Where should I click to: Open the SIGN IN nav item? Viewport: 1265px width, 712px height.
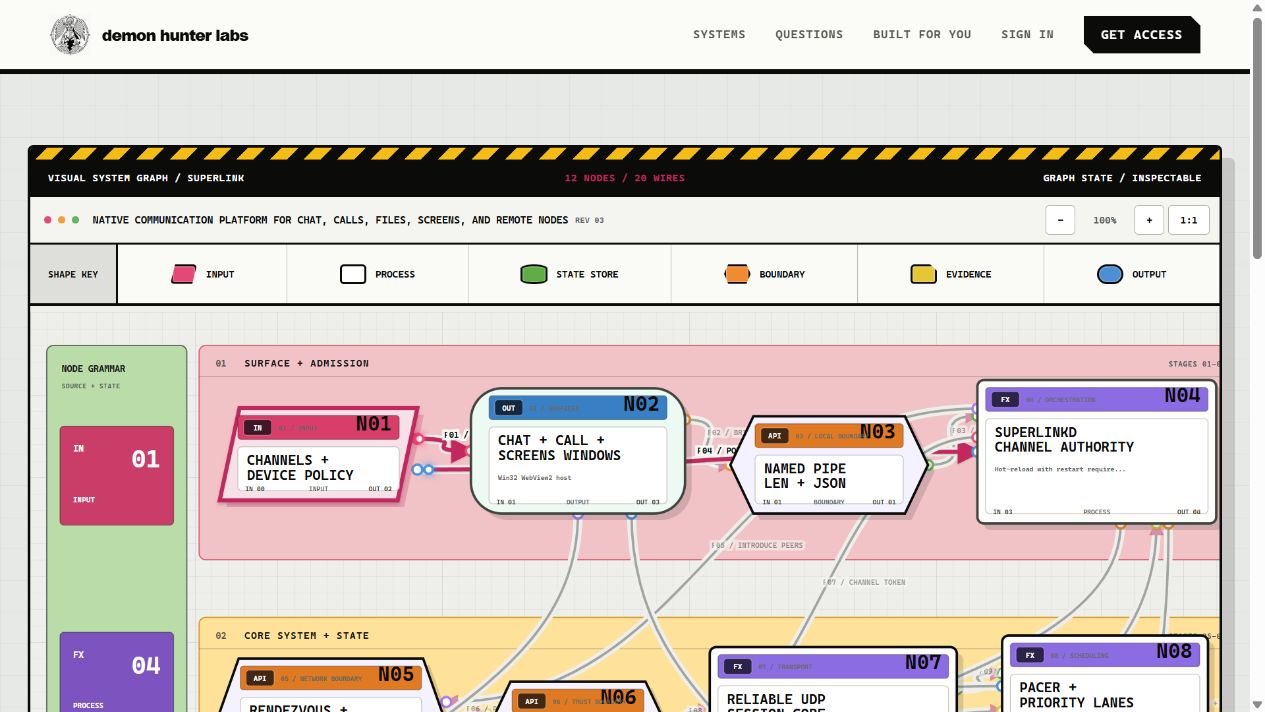click(1027, 34)
